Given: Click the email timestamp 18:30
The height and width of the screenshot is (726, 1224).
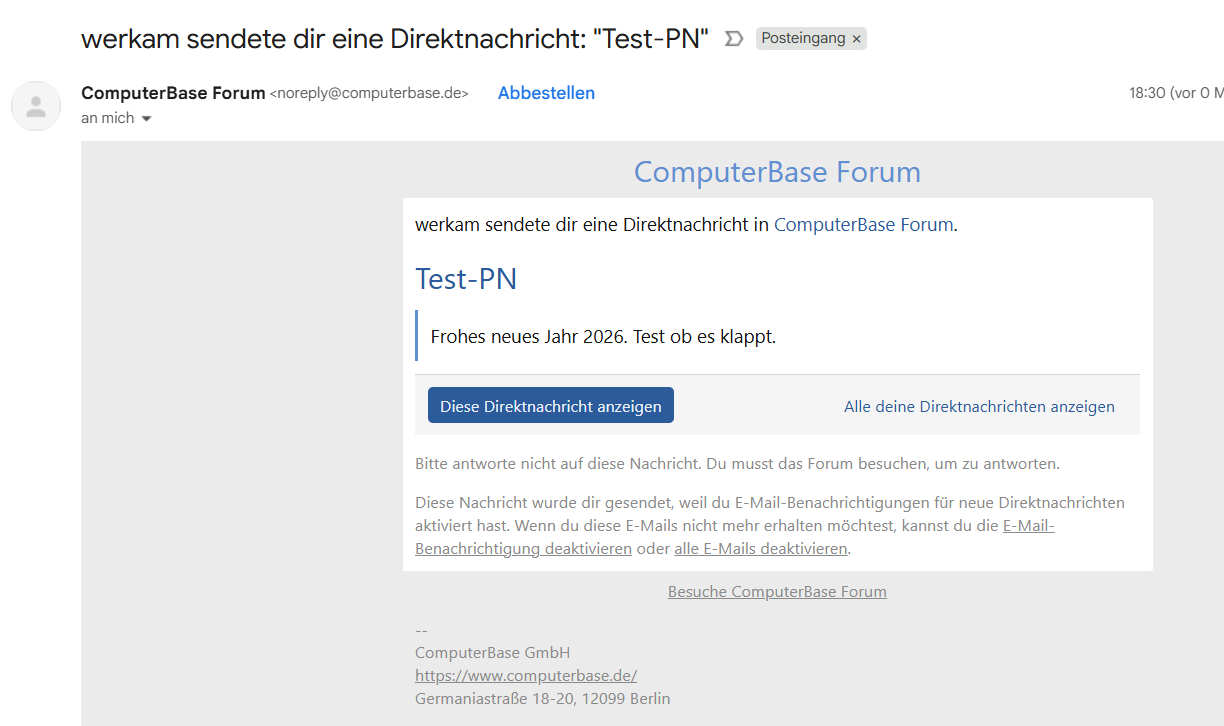Looking at the screenshot, I should click(x=1147, y=93).
